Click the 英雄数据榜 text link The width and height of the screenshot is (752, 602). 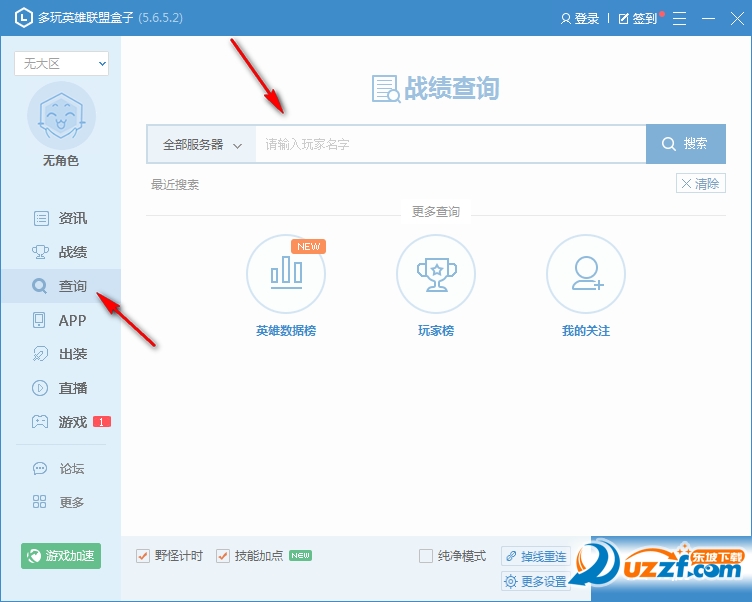(x=286, y=331)
